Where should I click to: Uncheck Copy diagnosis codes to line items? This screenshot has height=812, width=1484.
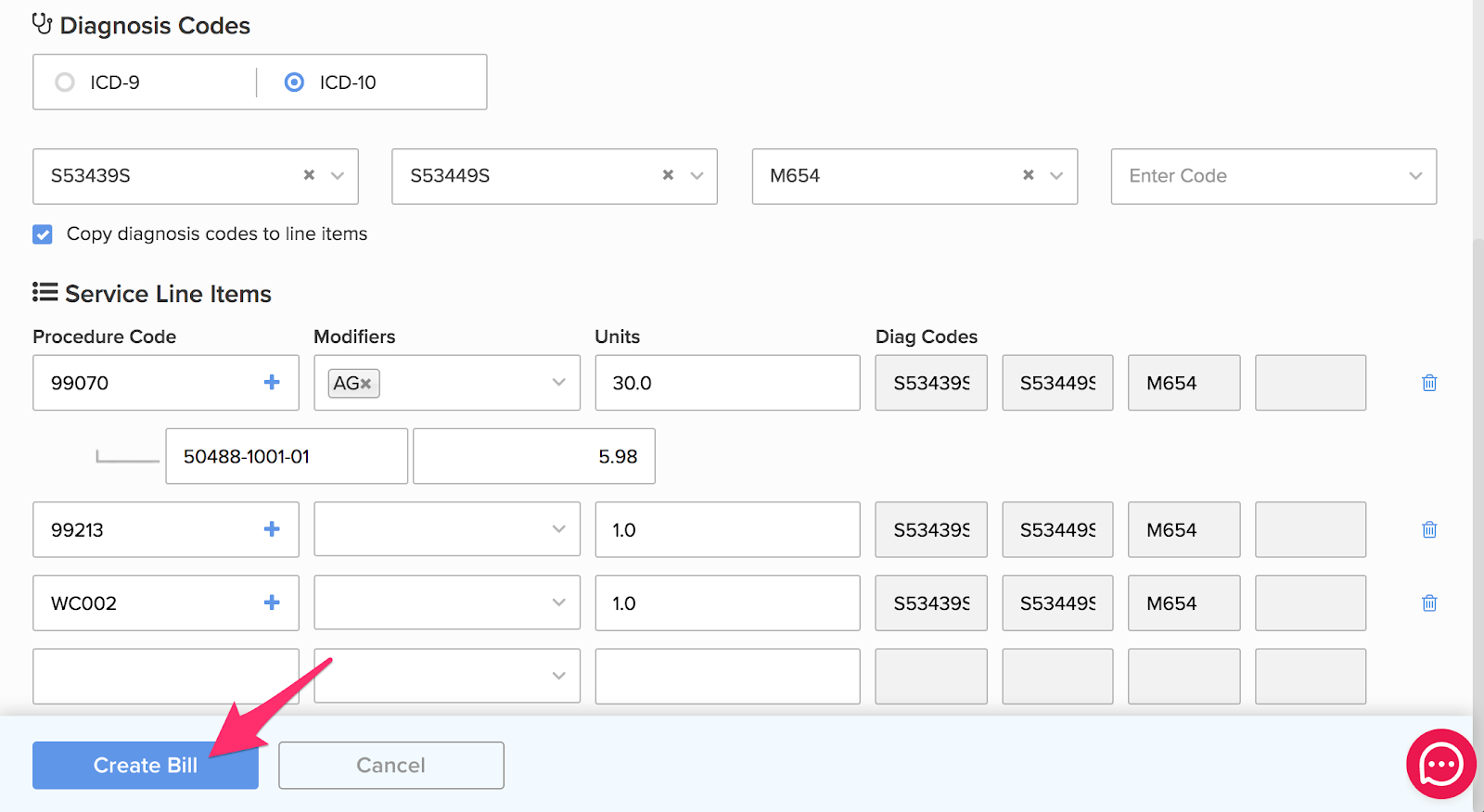pos(43,235)
